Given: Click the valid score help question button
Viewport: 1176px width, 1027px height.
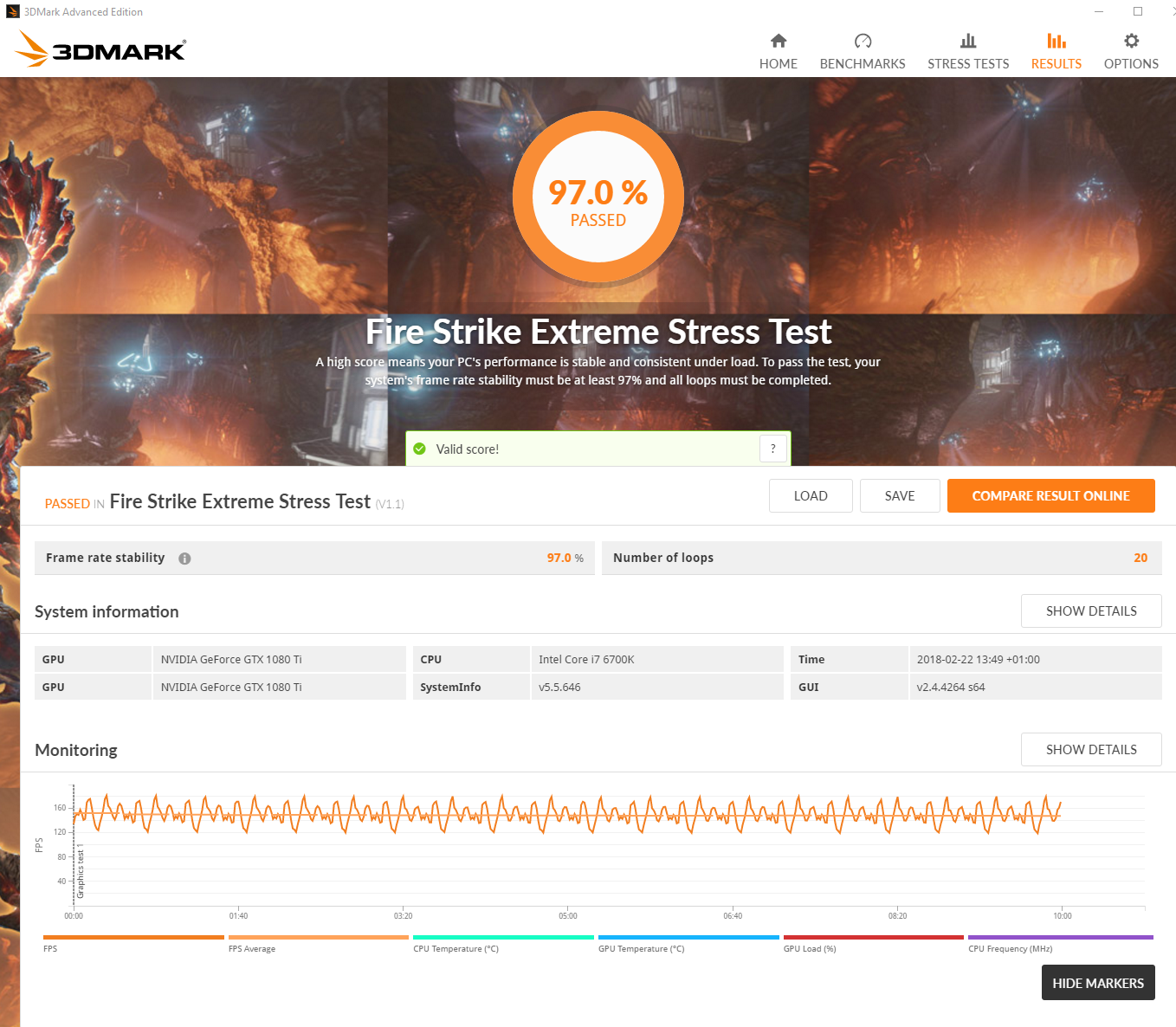Looking at the screenshot, I should click(x=773, y=449).
